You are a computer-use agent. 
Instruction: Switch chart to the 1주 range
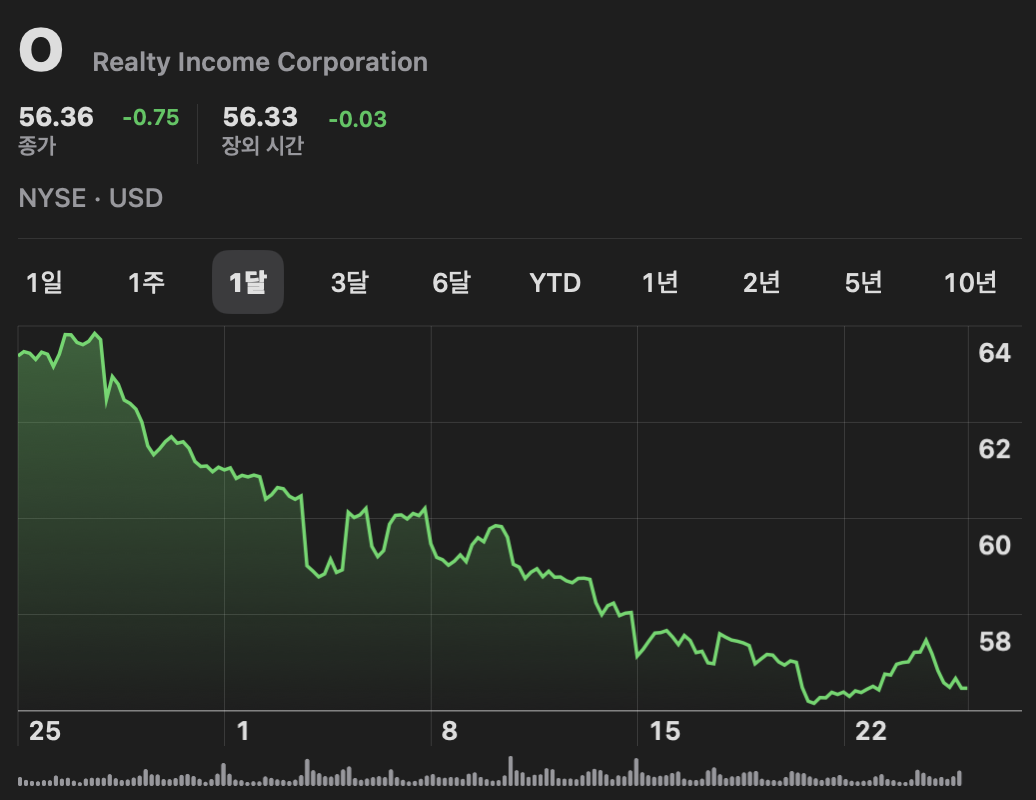coord(146,283)
